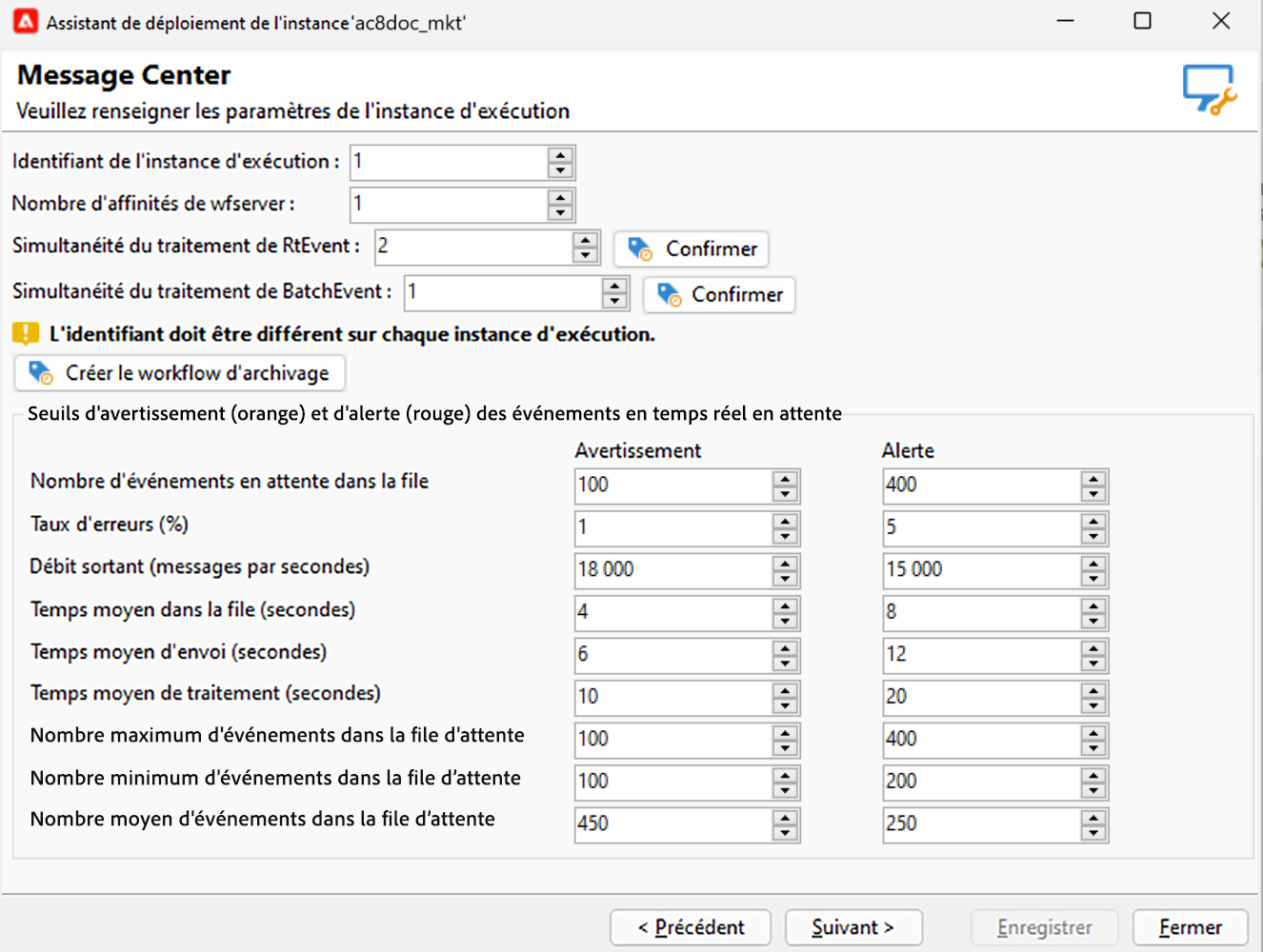Increase Nombre minimum d'événements Alerte value
This screenshot has width=1263, height=952.
(1093, 775)
